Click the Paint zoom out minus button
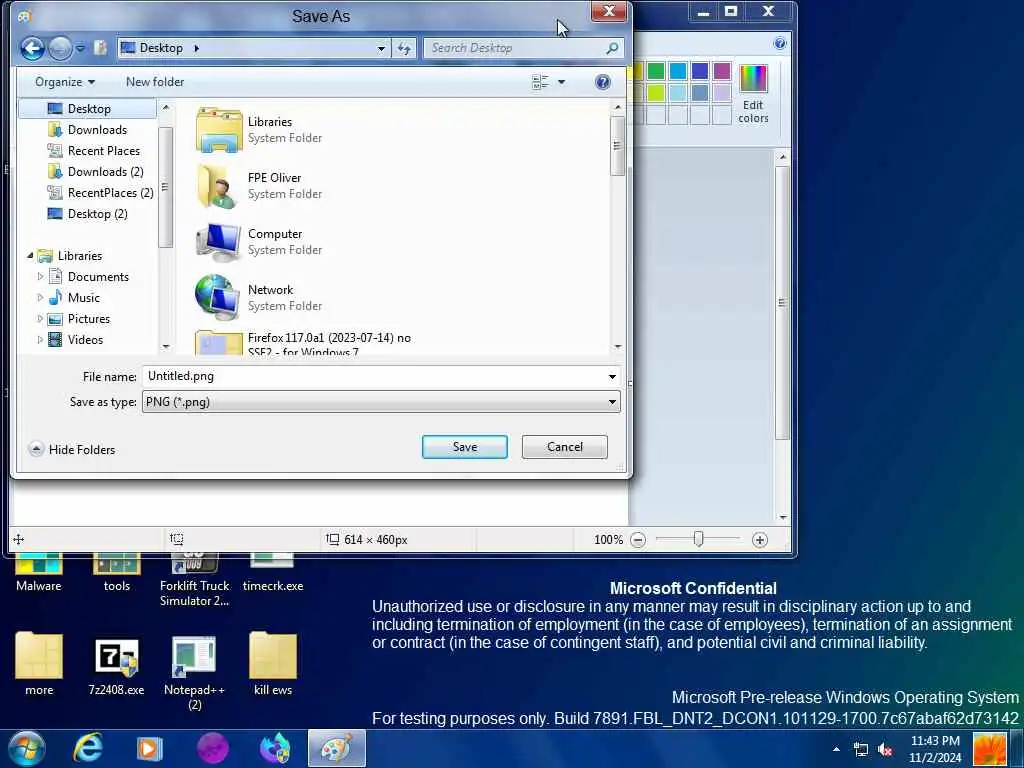Image resolution: width=1024 pixels, height=768 pixels. pyautogui.click(x=638, y=540)
